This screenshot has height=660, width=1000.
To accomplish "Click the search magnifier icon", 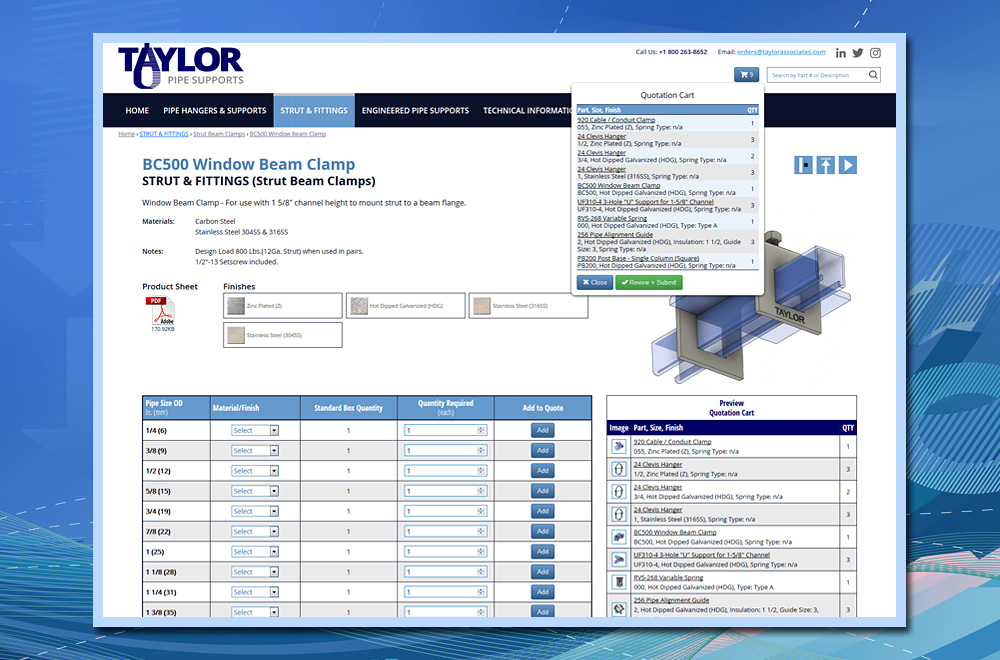I will (873, 75).
